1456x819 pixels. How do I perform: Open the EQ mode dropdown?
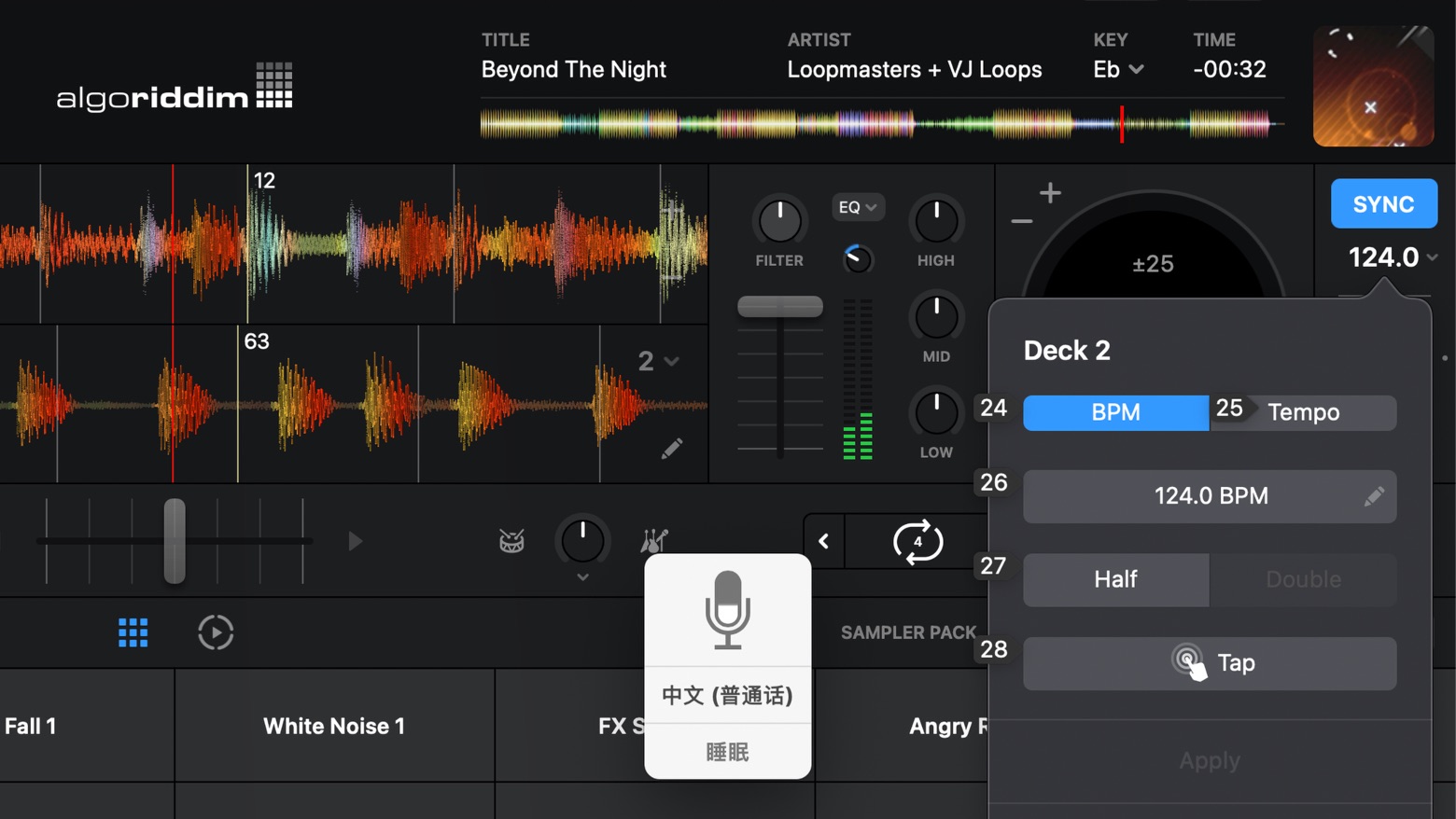point(858,207)
